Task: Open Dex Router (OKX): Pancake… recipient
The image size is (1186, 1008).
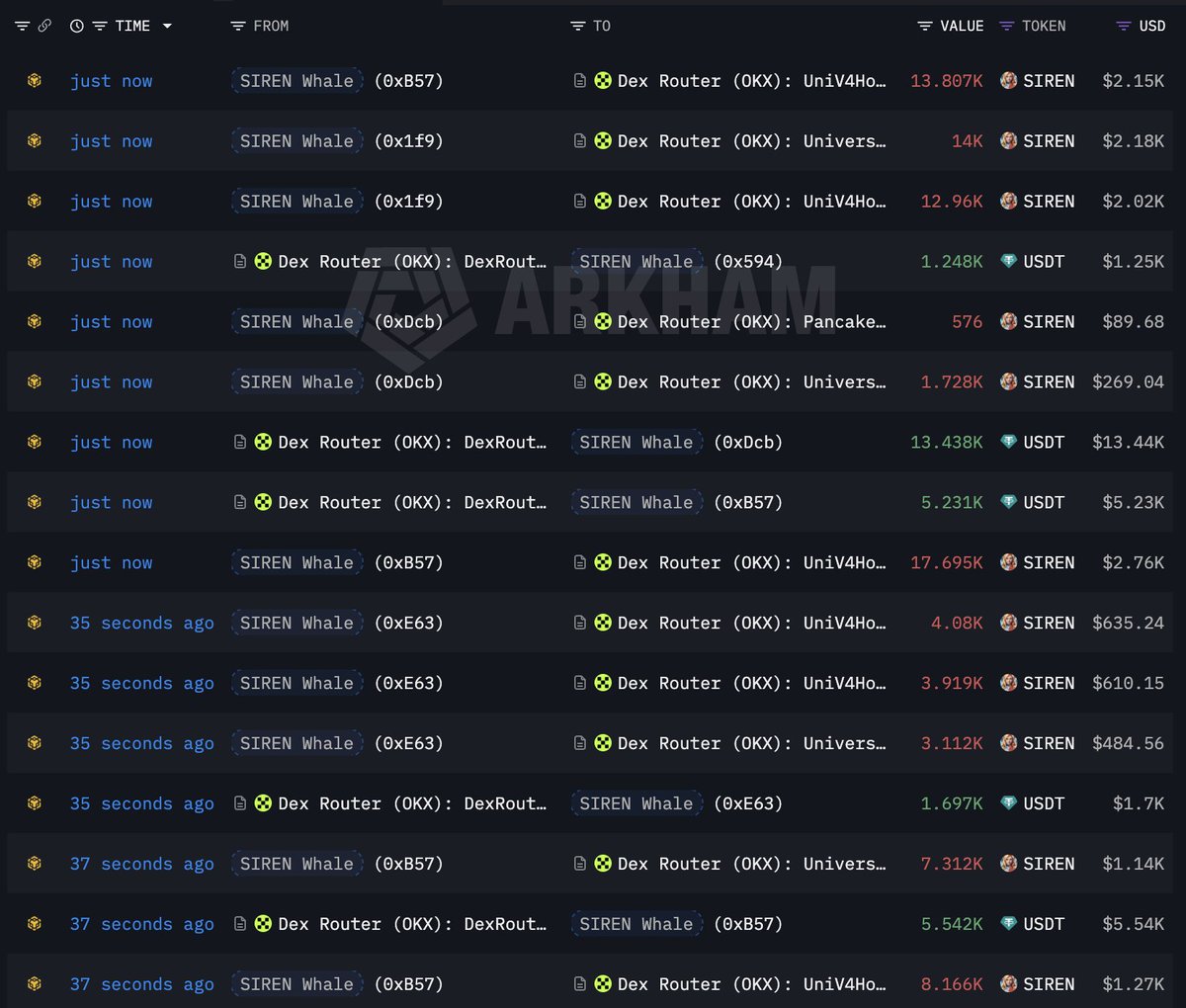Action: pyautogui.click(x=752, y=322)
